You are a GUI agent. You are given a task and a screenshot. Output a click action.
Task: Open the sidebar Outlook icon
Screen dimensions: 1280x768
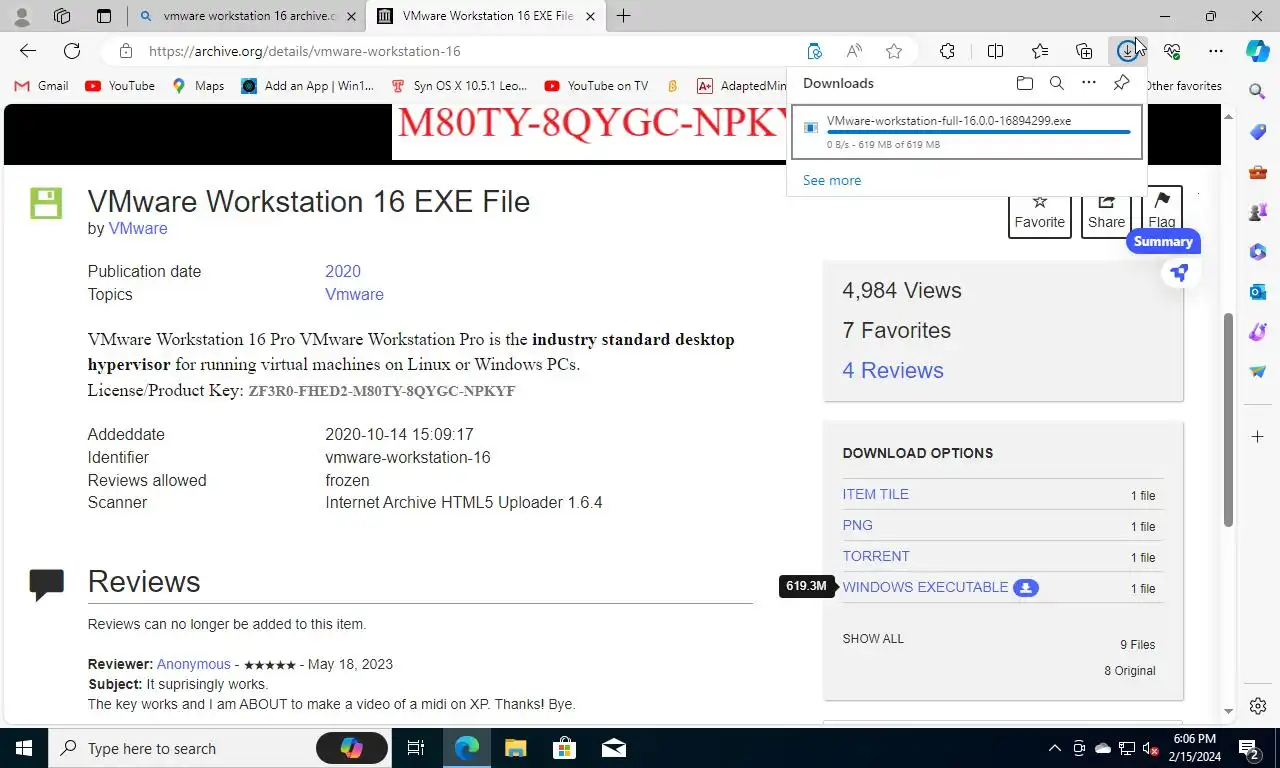coord(1258,292)
